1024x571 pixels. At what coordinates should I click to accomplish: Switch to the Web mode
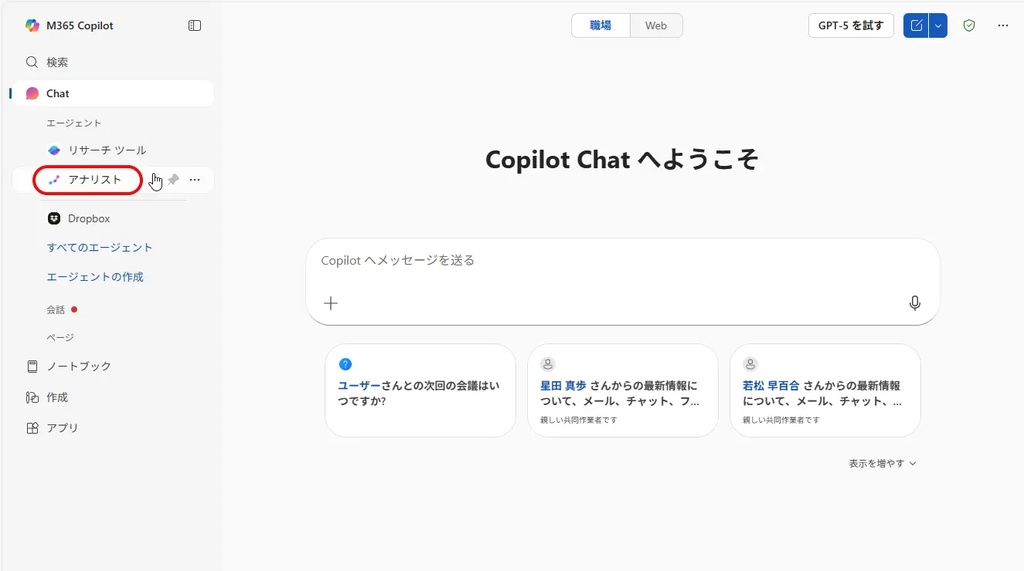656,26
